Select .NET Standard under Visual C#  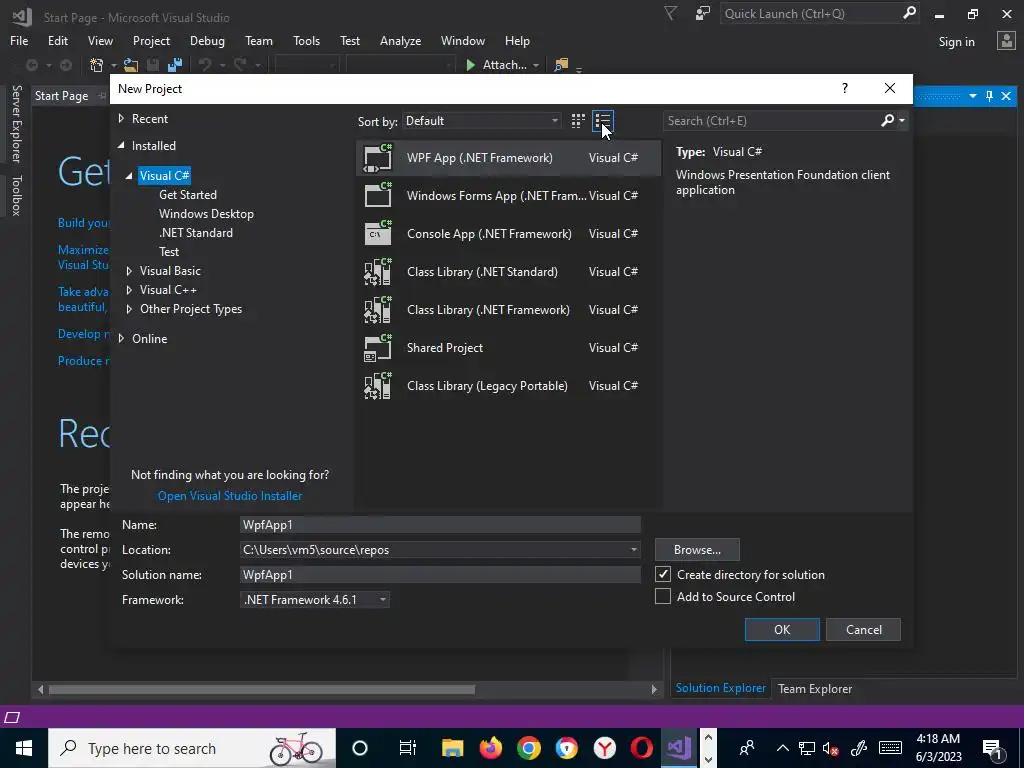click(196, 232)
